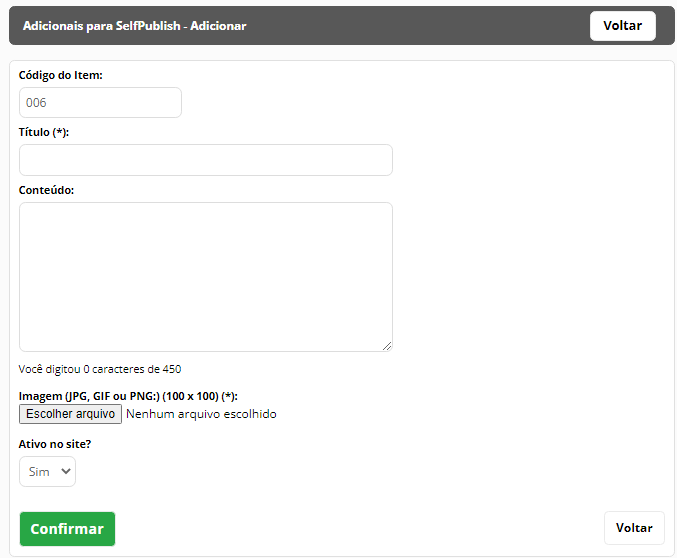Click the Voltar button in the dark header
The image size is (677, 558).
(x=623, y=26)
